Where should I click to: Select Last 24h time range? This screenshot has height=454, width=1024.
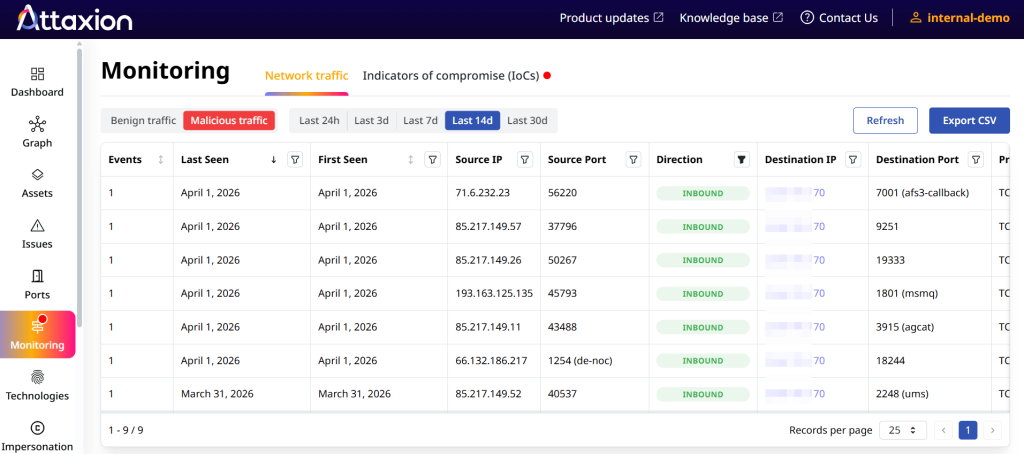pyautogui.click(x=319, y=120)
